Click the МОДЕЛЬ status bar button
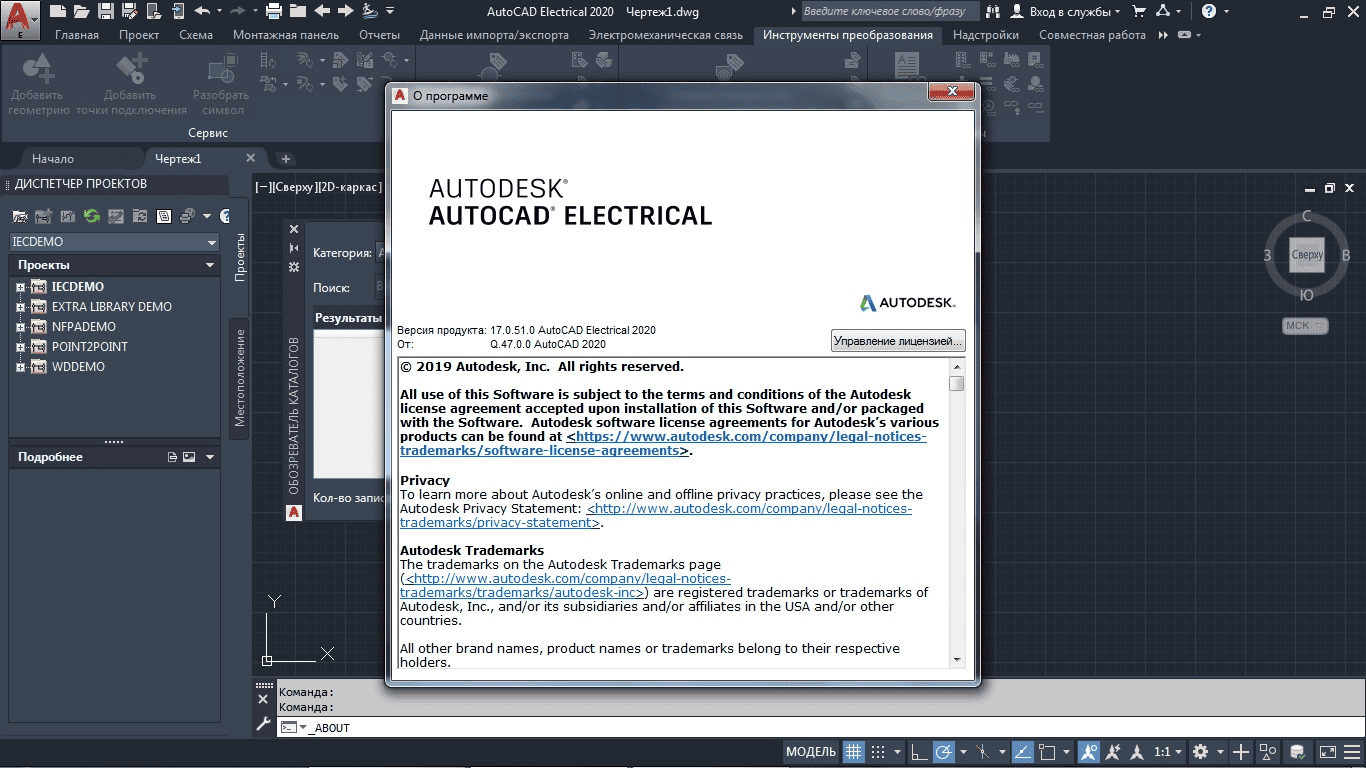1366x768 pixels. tap(811, 752)
